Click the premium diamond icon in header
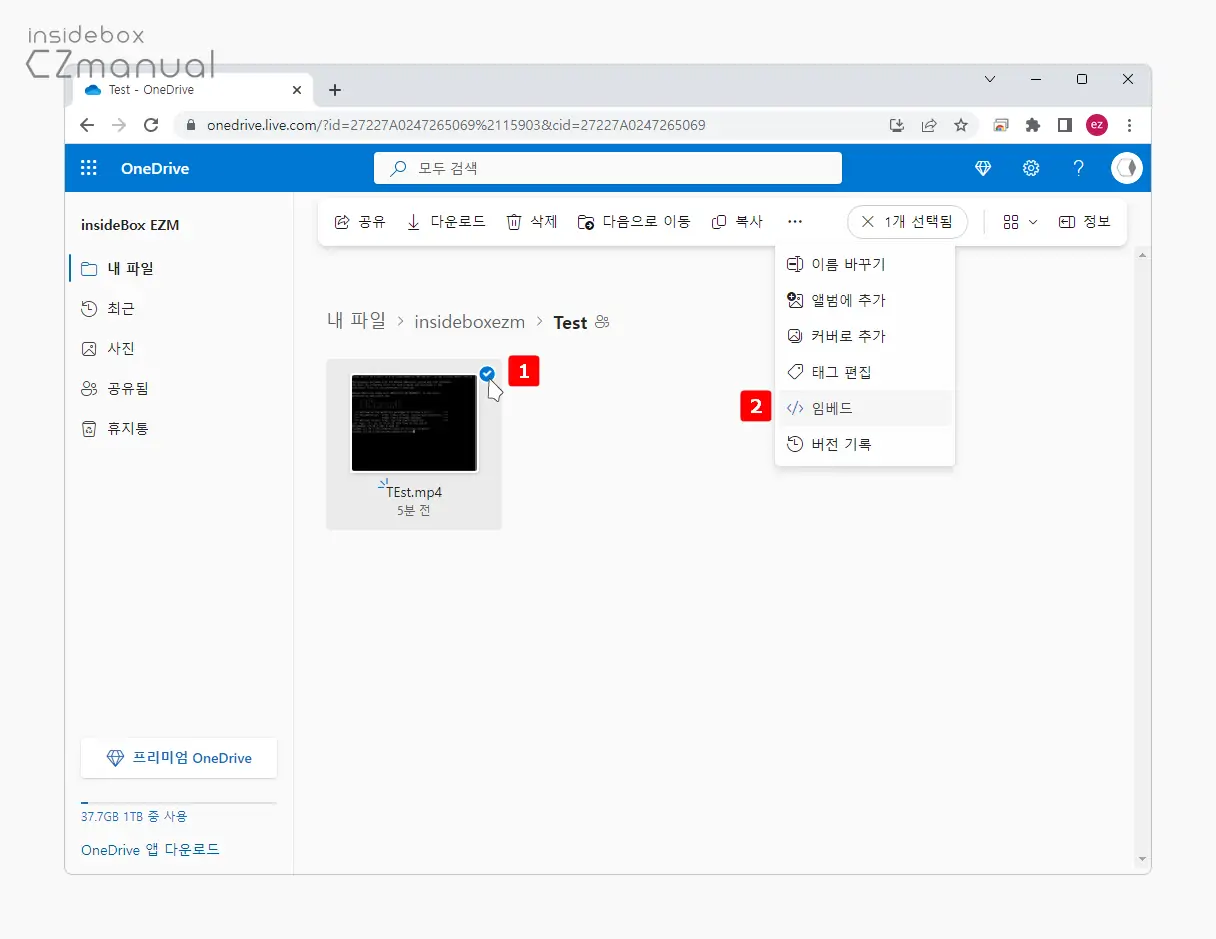1216x939 pixels. tap(983, 168)
